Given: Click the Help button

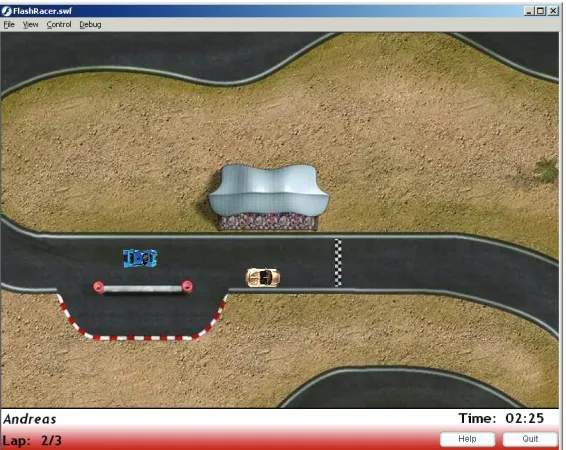Looking at the screenshot, I should (467, 439).
